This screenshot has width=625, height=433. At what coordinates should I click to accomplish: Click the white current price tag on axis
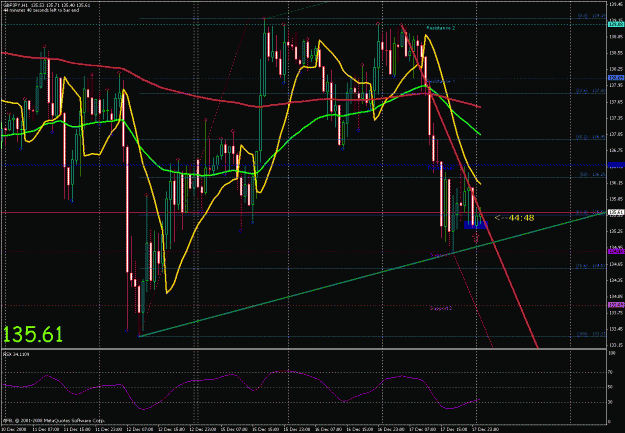tap(616, 213)
